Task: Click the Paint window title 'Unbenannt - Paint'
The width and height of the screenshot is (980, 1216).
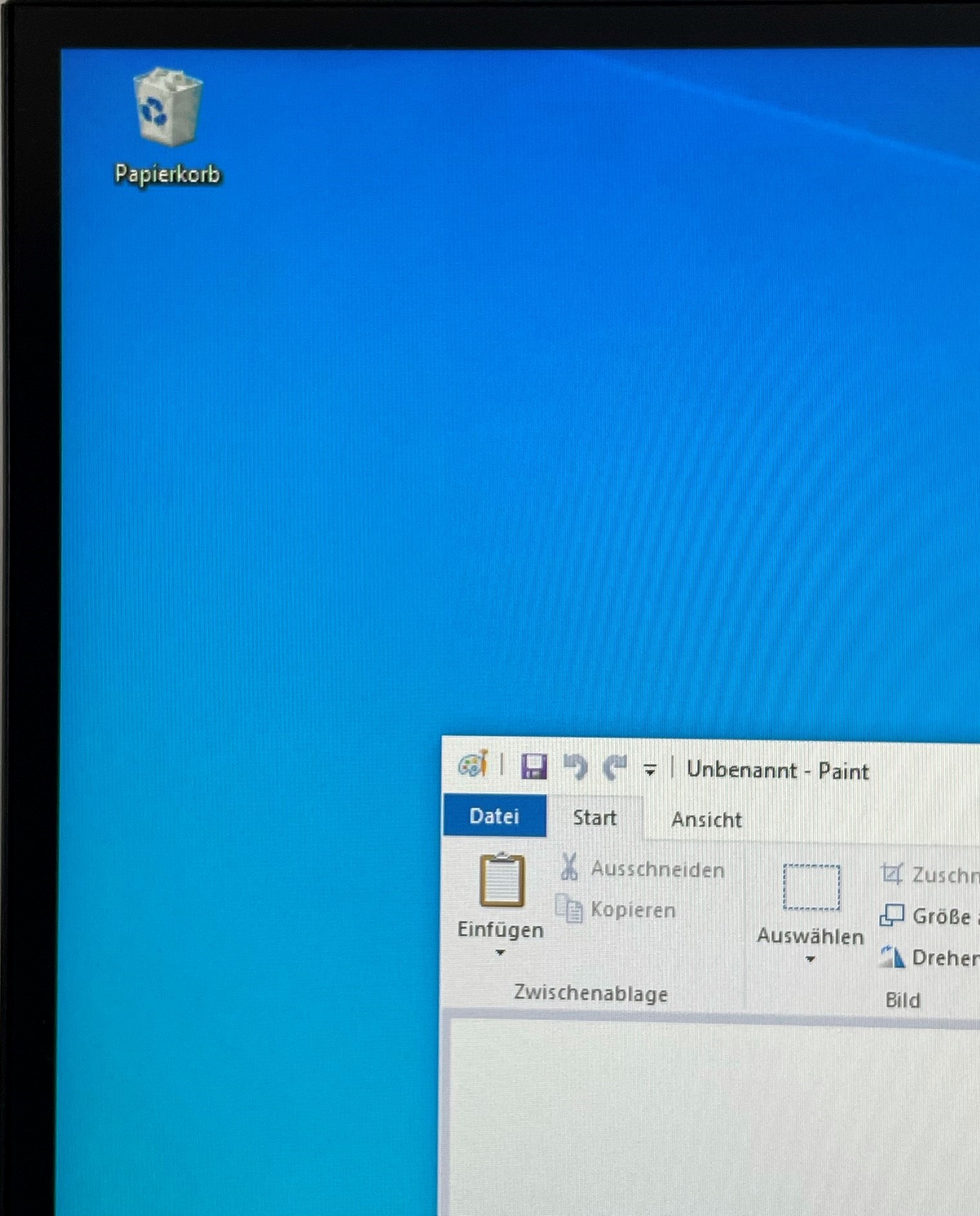Action: (x=778, y=770)
